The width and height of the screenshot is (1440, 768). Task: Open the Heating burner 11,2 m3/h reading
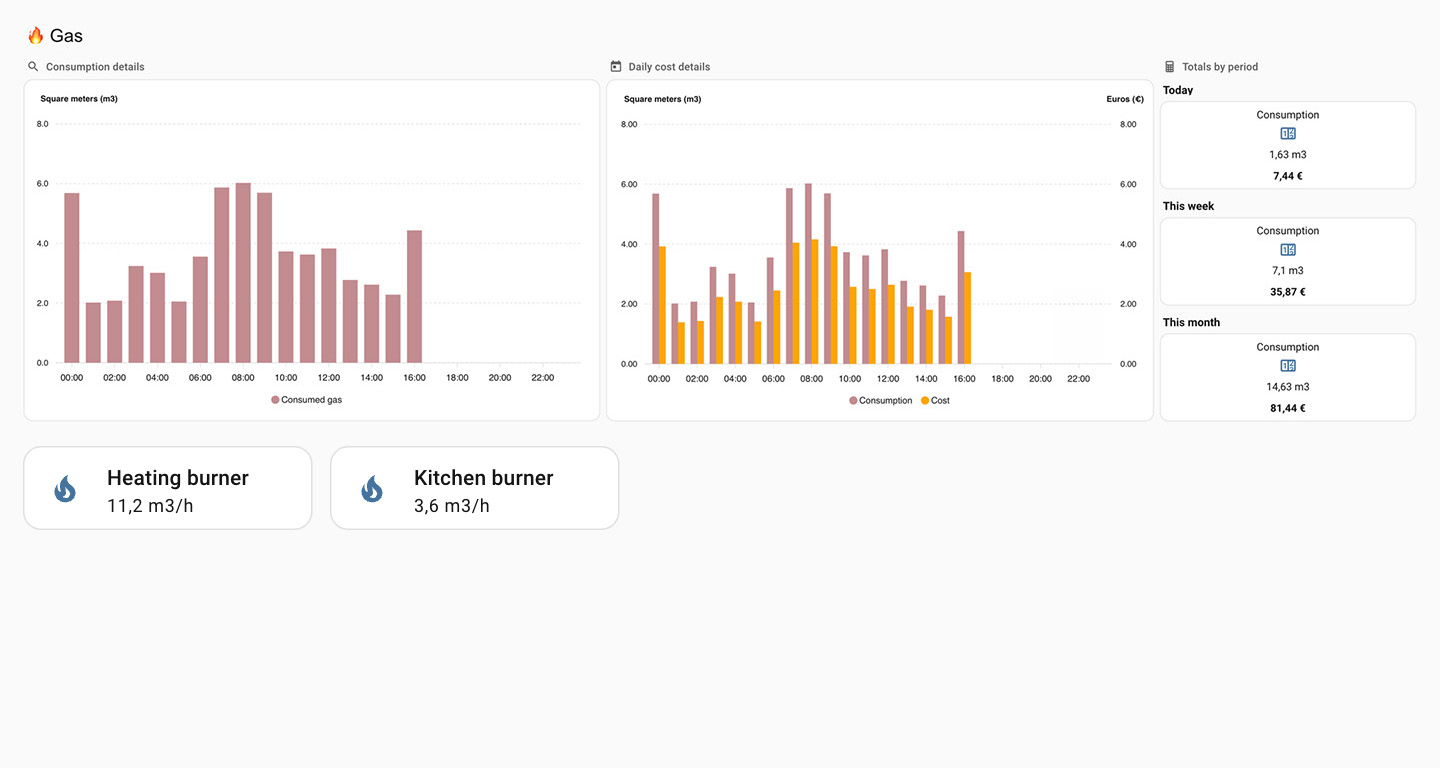[x=150, y=506]
